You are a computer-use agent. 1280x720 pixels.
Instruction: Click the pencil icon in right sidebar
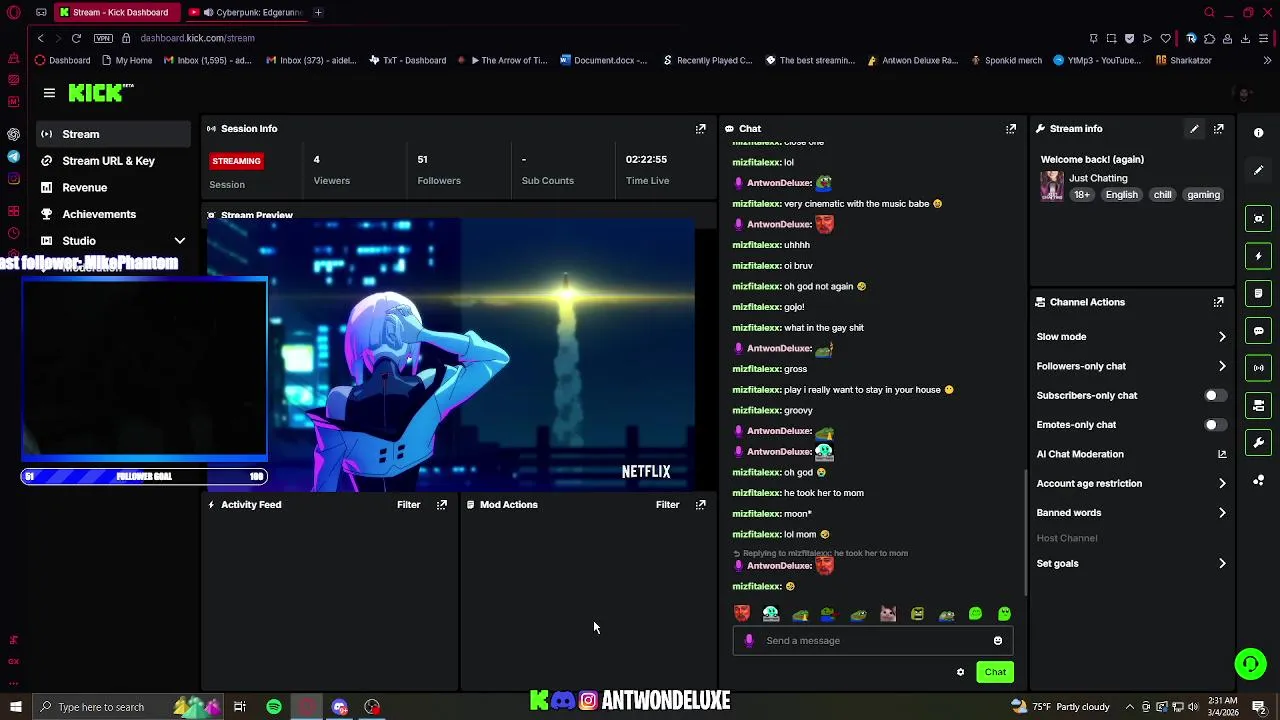pos(1259,170)
